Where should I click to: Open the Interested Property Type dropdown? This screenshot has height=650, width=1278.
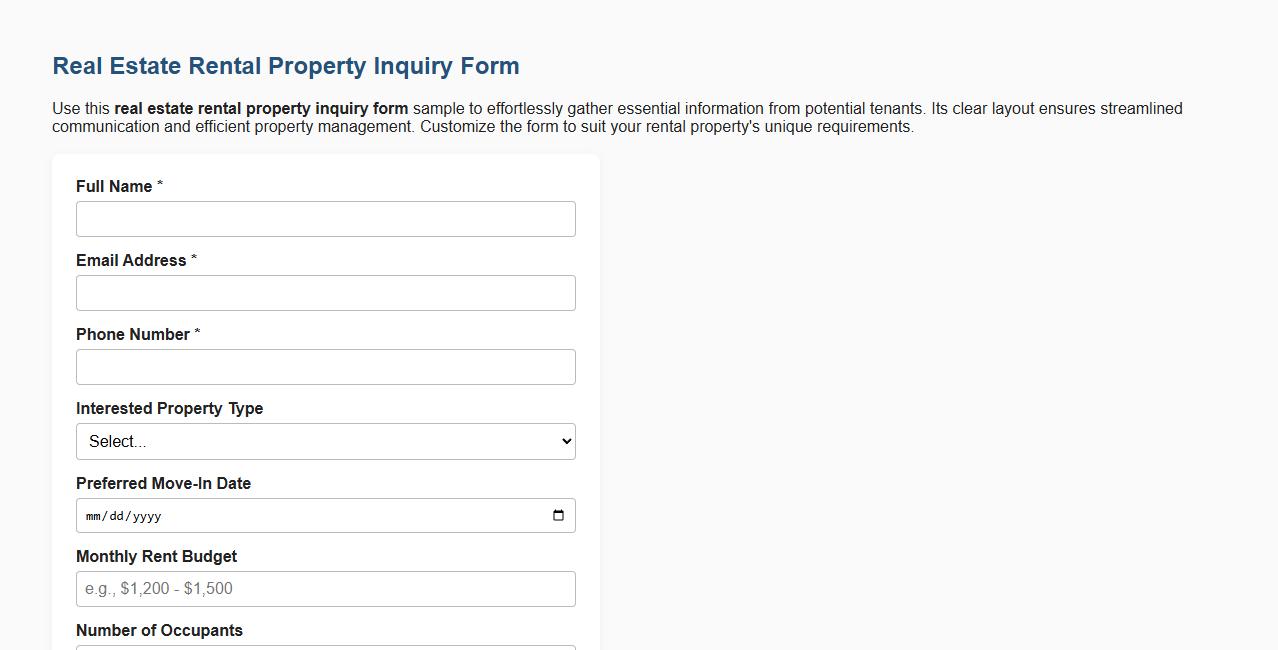(325, 441)
